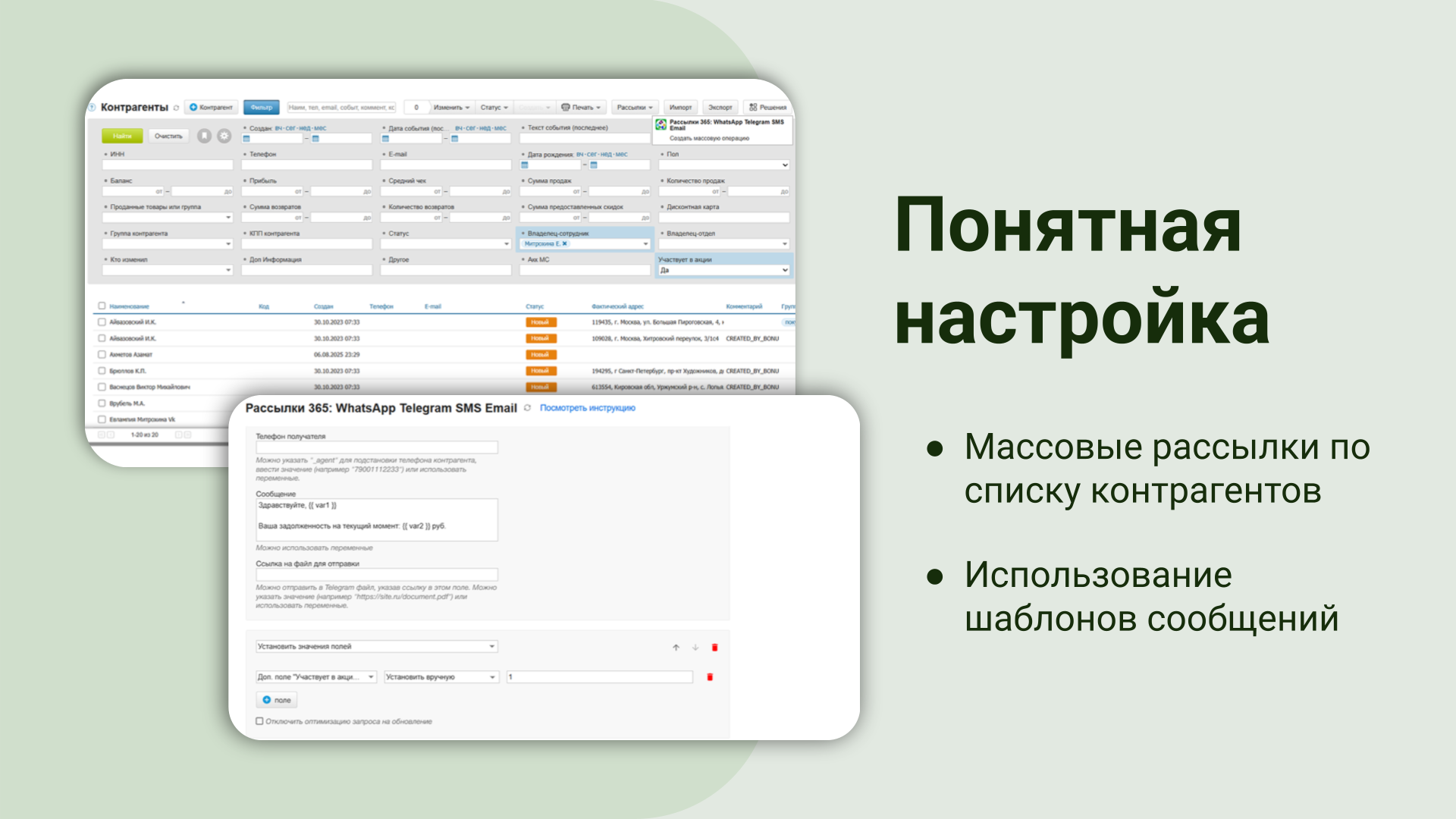Open the Установить вручную dropdown
Screen dimensions: 1456x819
(x=441, y=677)
